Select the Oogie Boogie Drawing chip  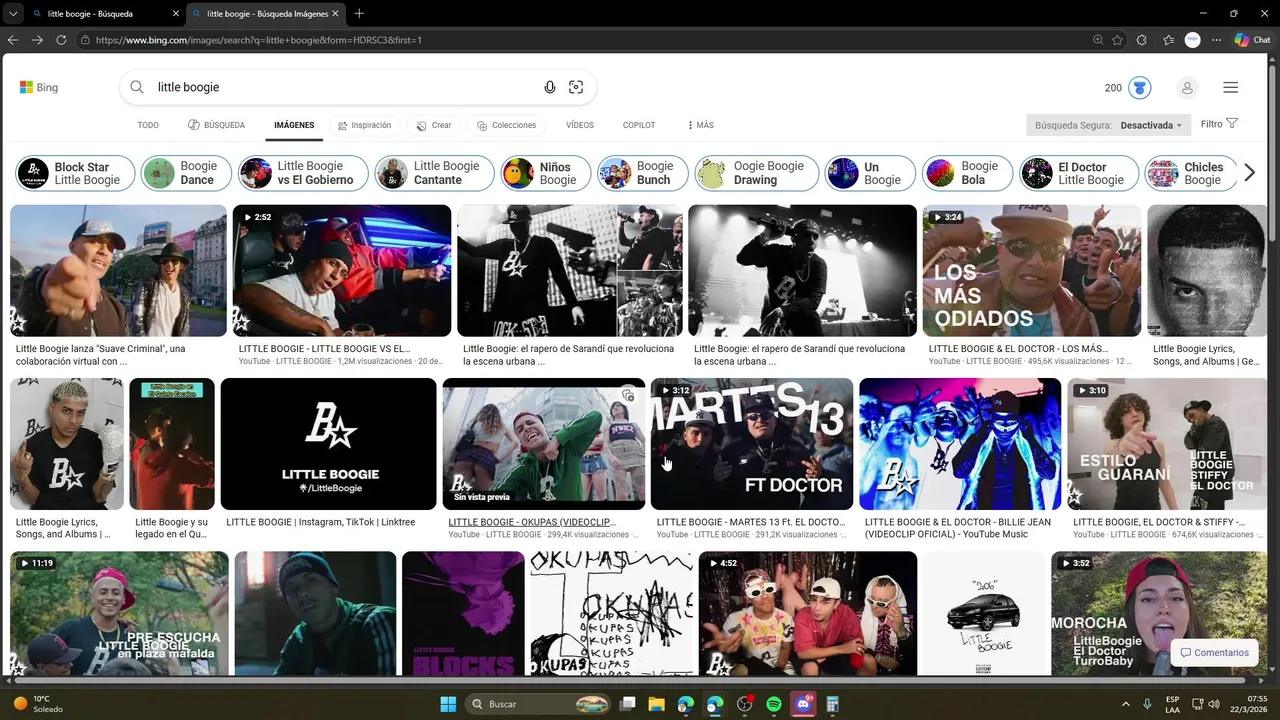[x=756, y=173]
